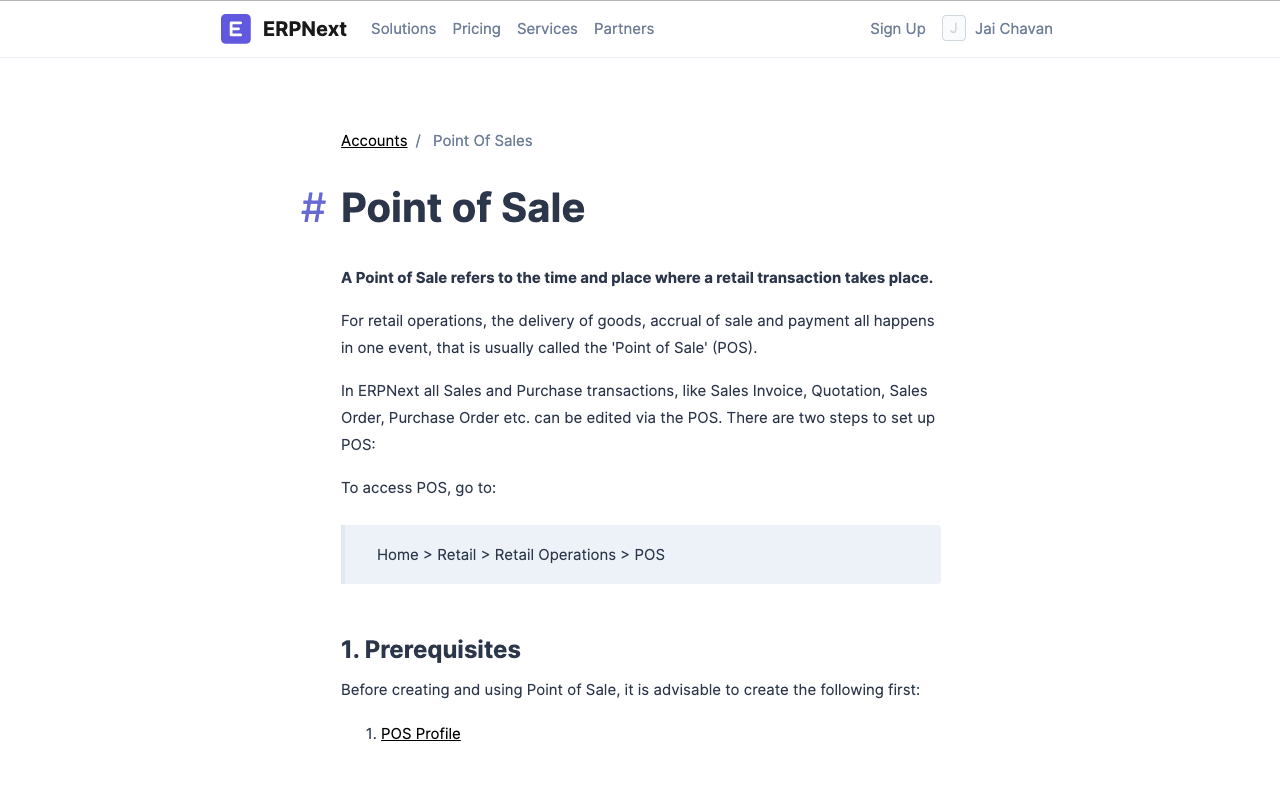1280x799 pixels.
Task: Click the 'To access POS, go to:' text
Action: pyautogui.click(x=418, y=488)
